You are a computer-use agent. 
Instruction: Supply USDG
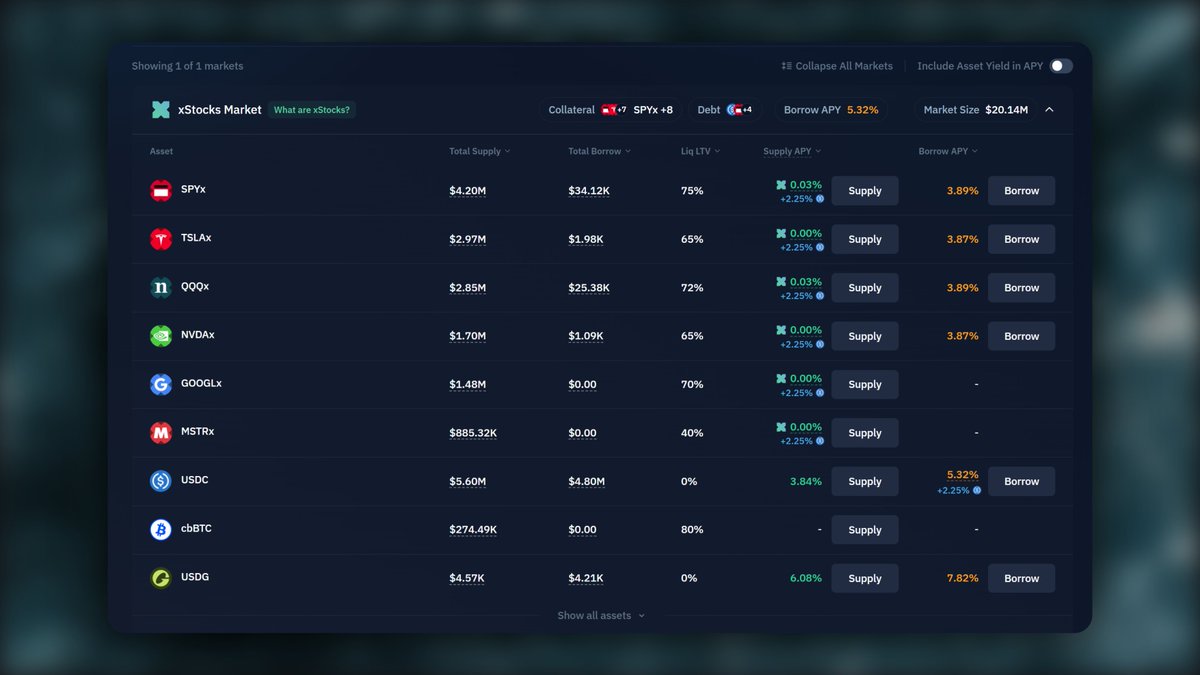point(865,578)
